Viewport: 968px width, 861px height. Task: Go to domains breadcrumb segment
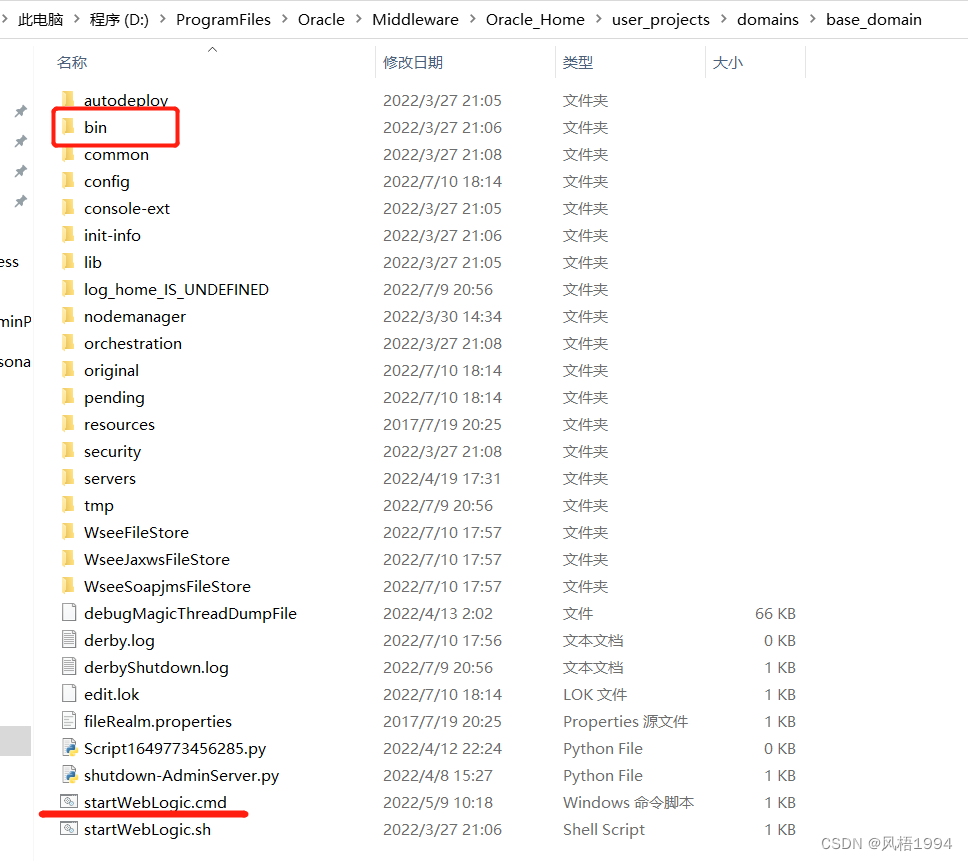[768, 20]
